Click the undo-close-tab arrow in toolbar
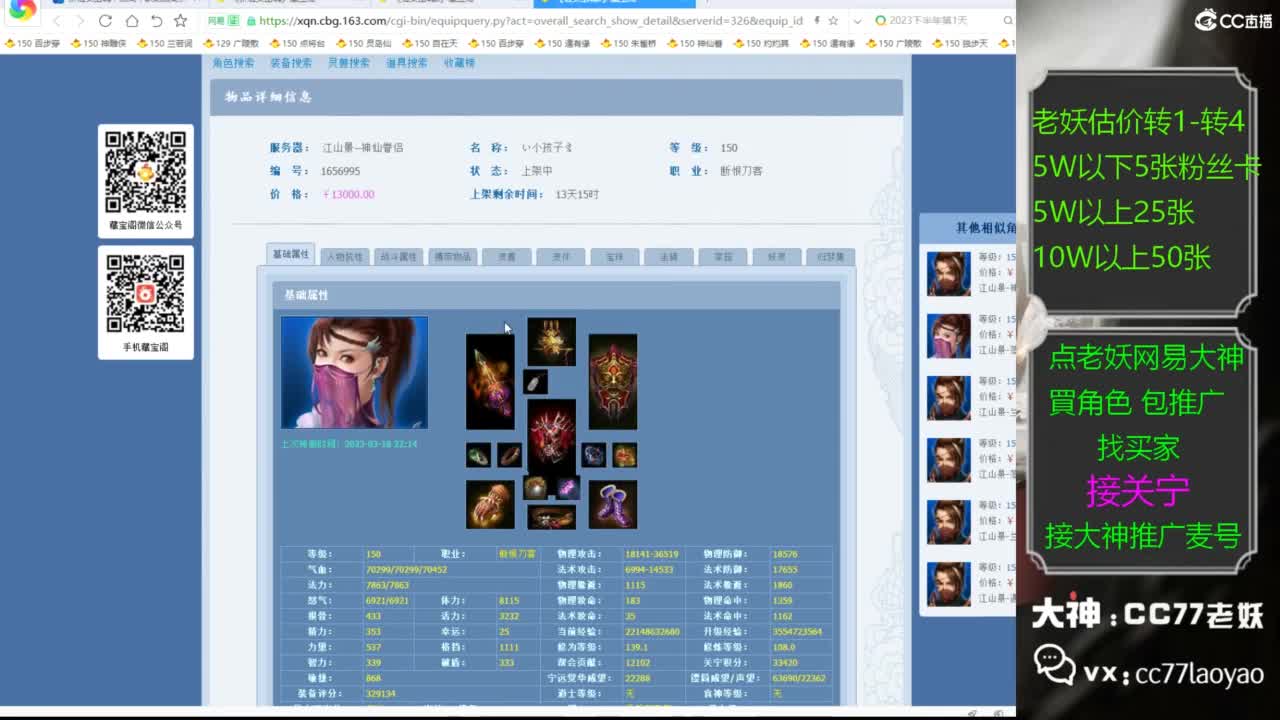This screenshot has height=720, width=1280. 156,21
